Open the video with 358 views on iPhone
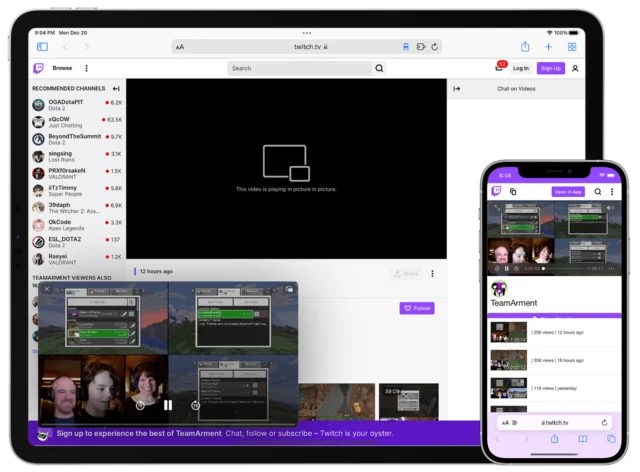640x472 pixels. pos(555,360)
